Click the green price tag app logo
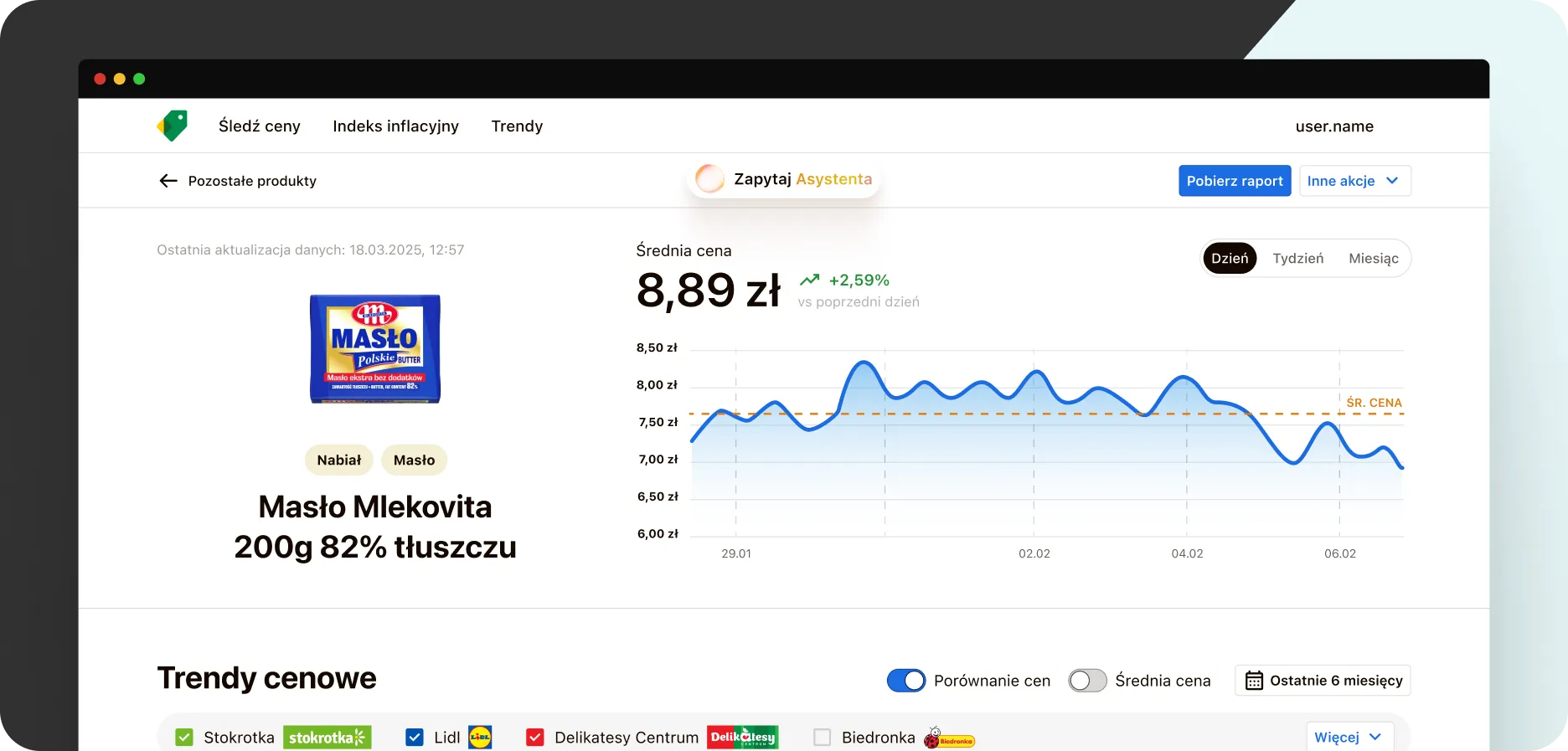Screen dimensions: 1568x751 tap(173, 126)
